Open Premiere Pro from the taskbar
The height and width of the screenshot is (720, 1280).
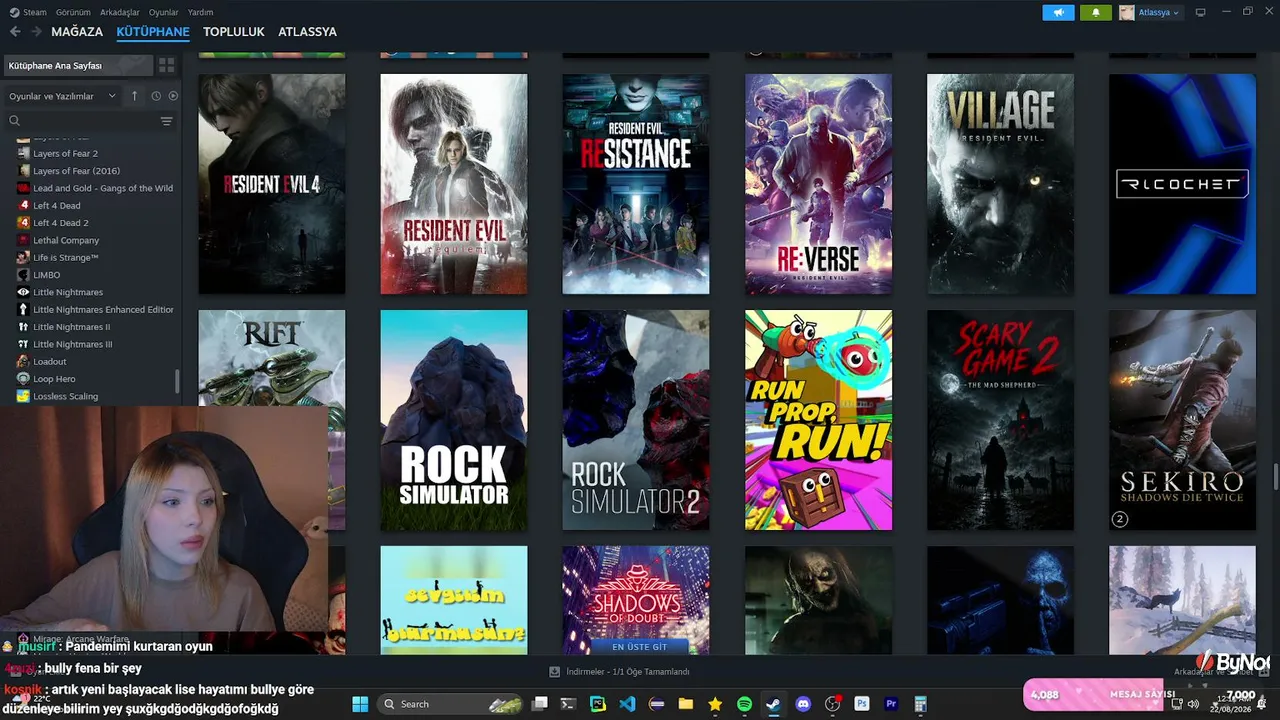(891, 704)
